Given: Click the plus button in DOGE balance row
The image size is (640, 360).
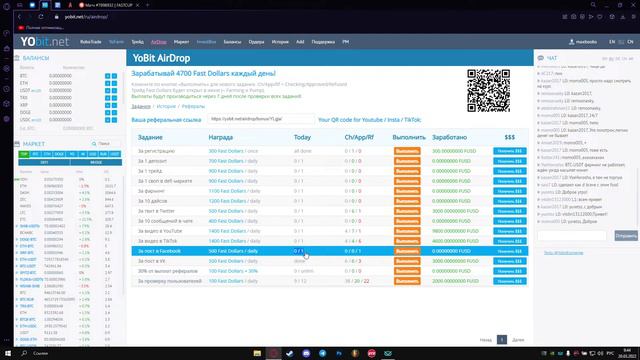Looking at the screenshot, I should click(108, 113).
